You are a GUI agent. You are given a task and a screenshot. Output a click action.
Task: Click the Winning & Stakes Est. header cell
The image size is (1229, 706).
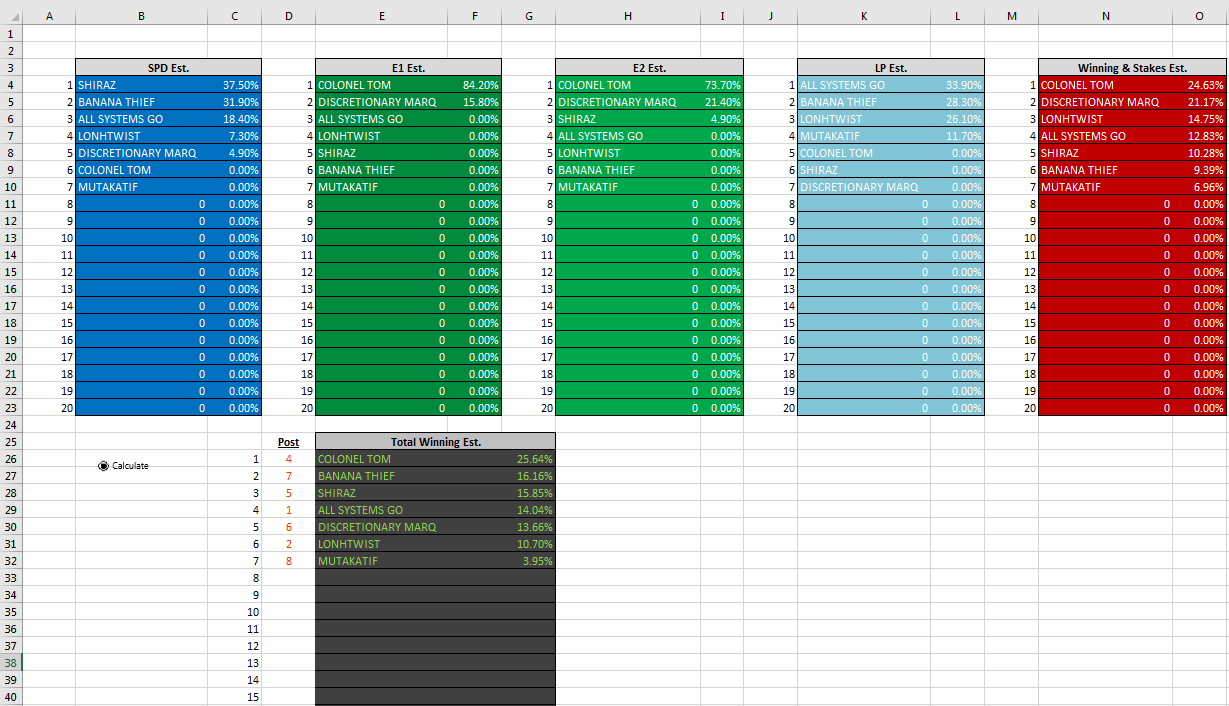coord(1132,68)
